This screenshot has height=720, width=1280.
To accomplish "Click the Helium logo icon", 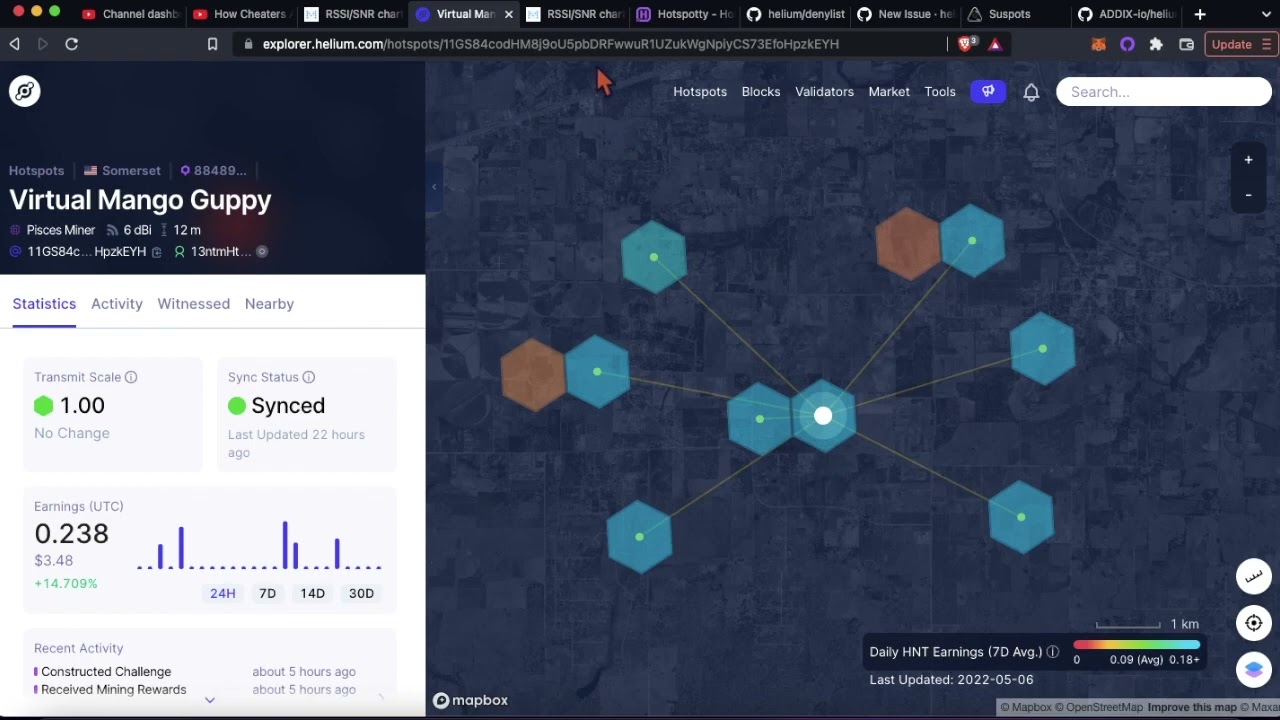I will (25, 91).
